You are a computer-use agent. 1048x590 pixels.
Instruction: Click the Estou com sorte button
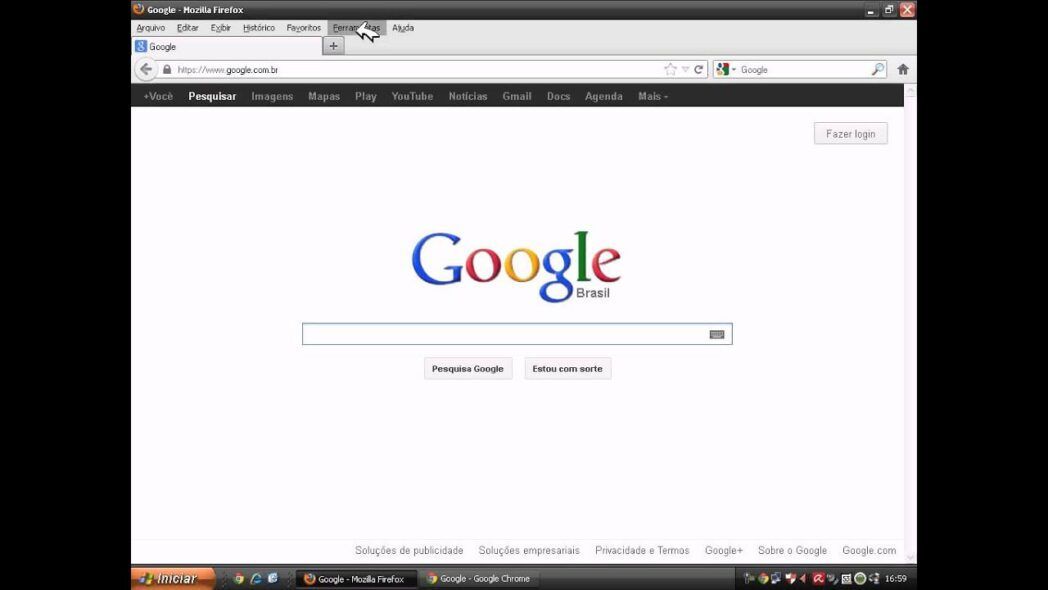567,369
